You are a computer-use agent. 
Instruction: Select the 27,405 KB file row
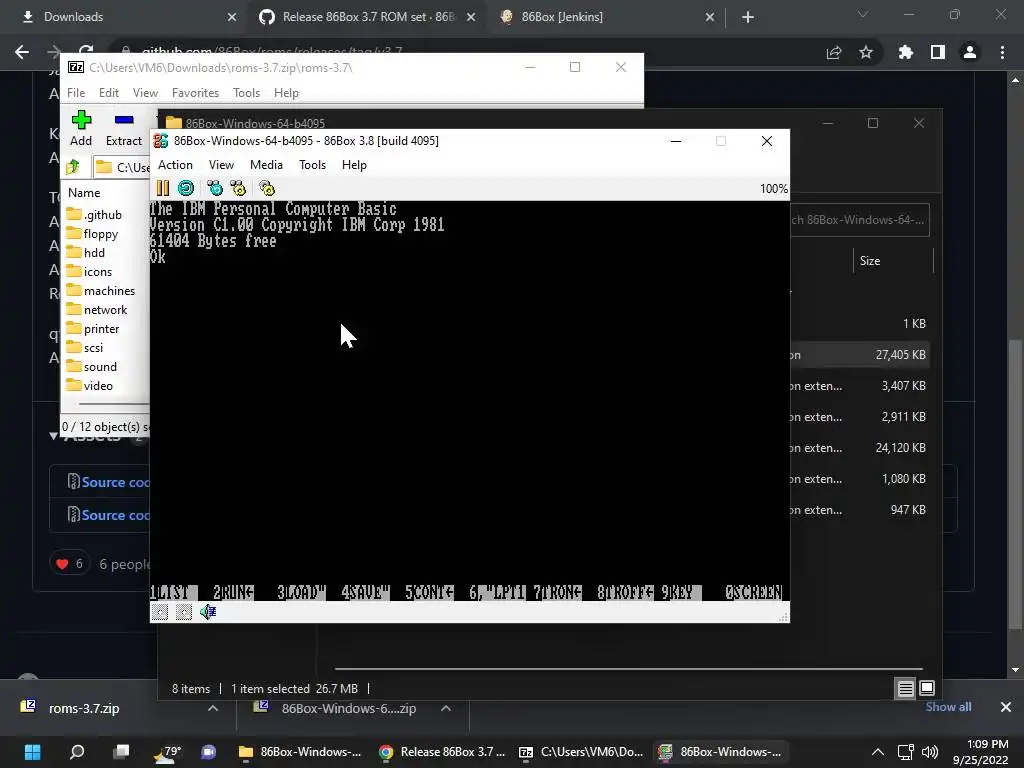click(859, 355)
